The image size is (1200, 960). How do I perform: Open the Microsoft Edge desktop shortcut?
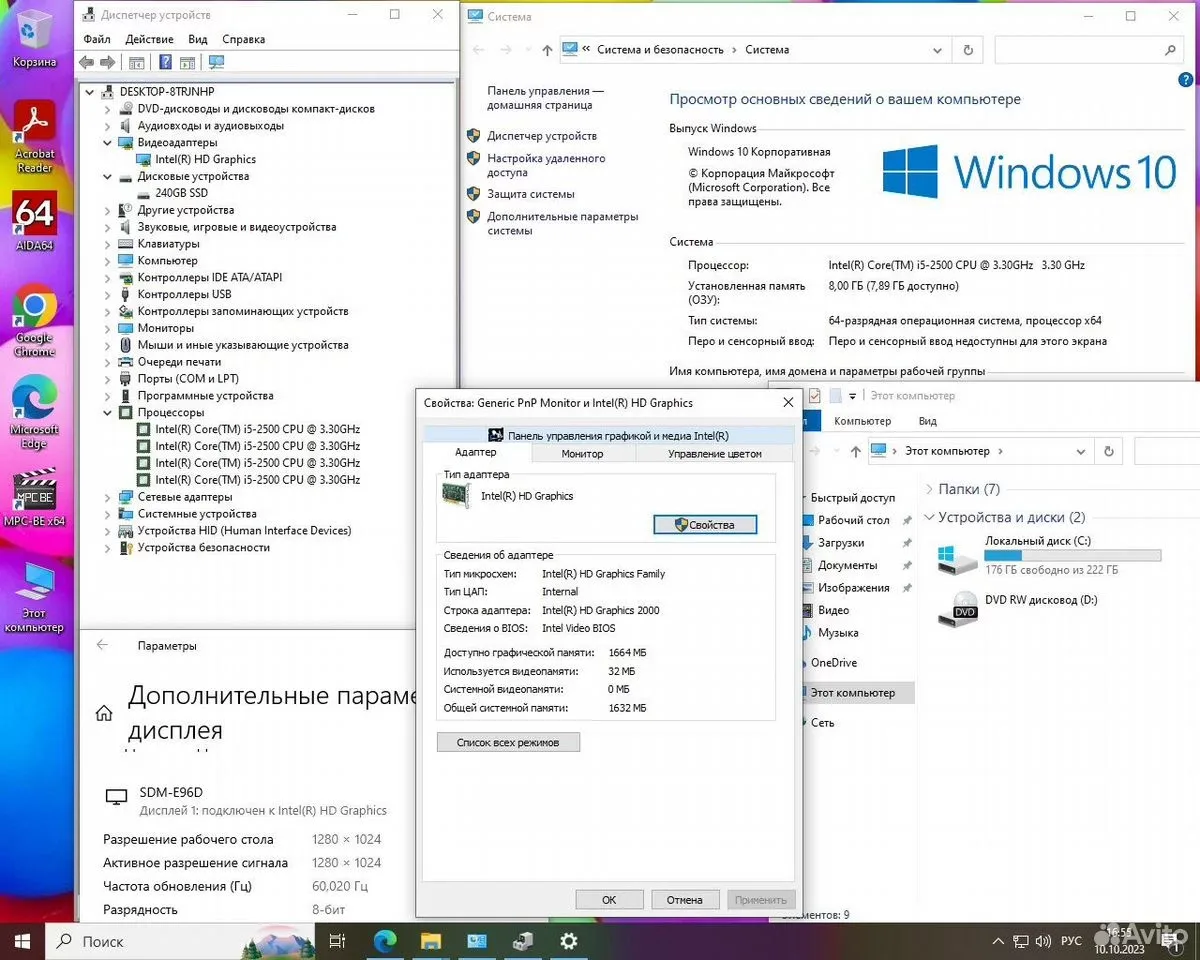point(34,412)
